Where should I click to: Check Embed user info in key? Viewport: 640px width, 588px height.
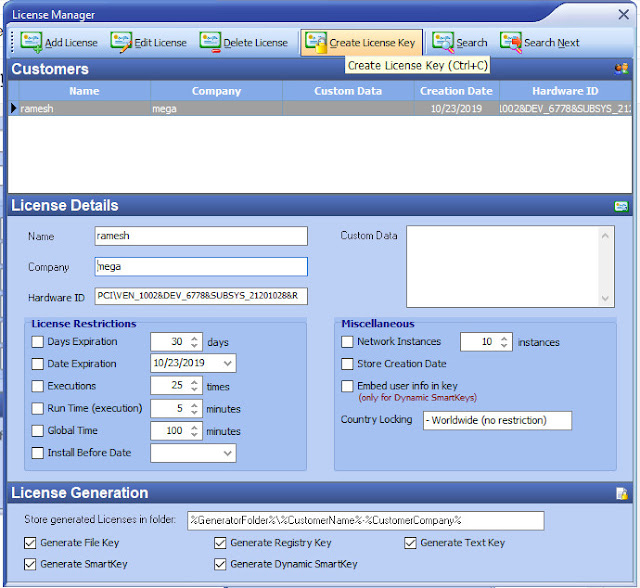pos(347,386)
